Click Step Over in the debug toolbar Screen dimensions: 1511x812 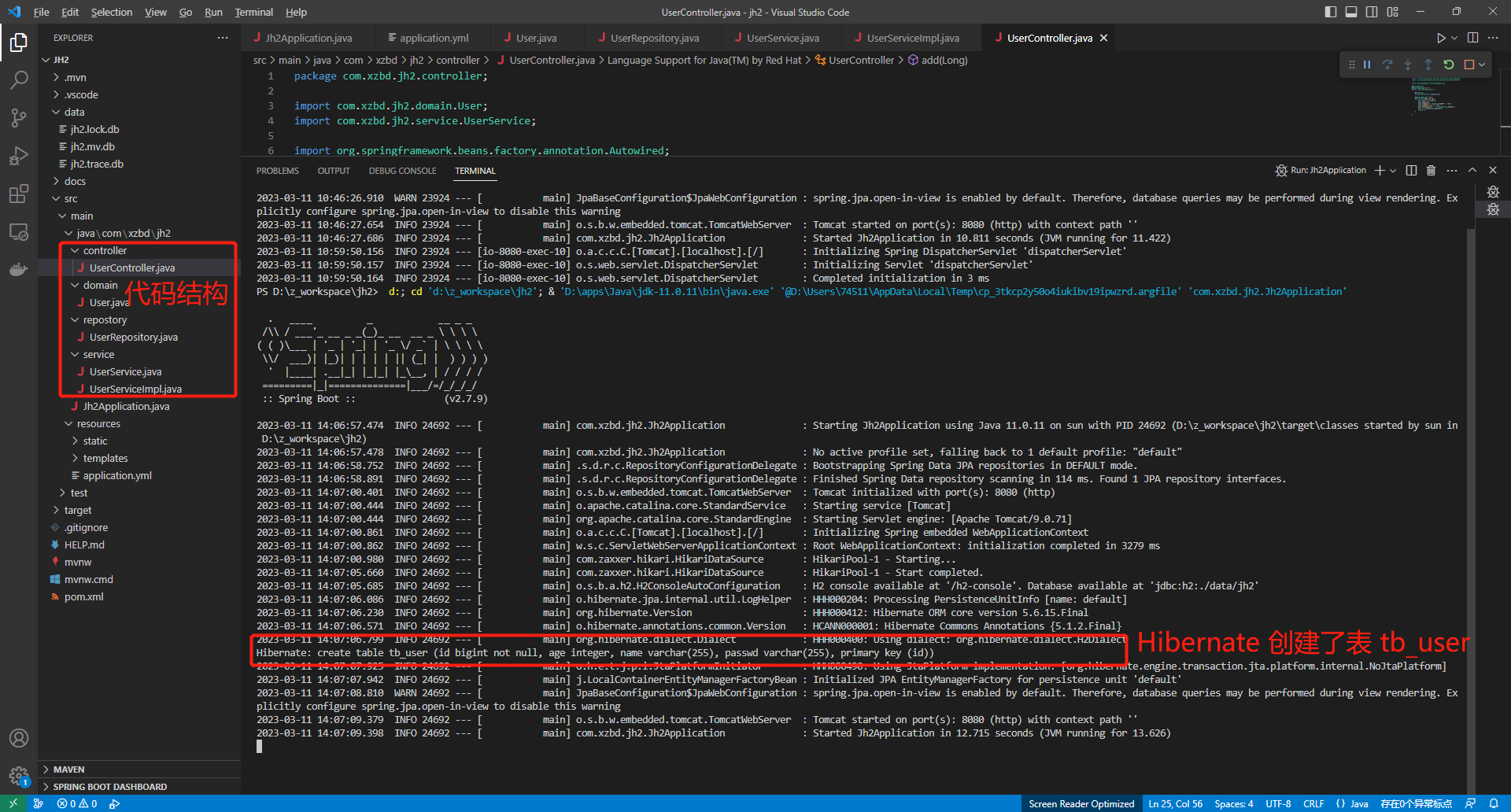point(1387,65)
